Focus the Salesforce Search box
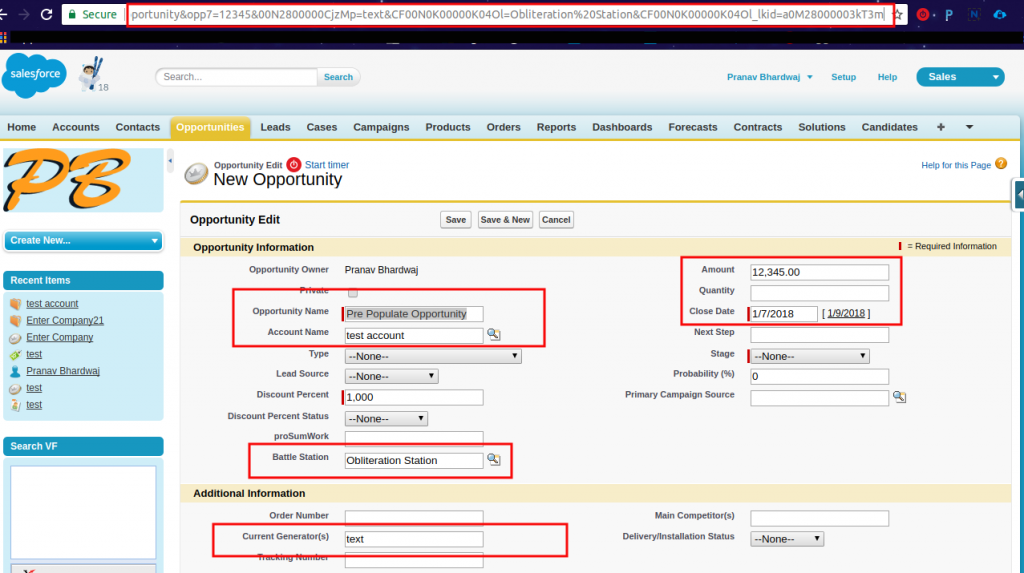The image size is (1024, 573). point(236,76)
